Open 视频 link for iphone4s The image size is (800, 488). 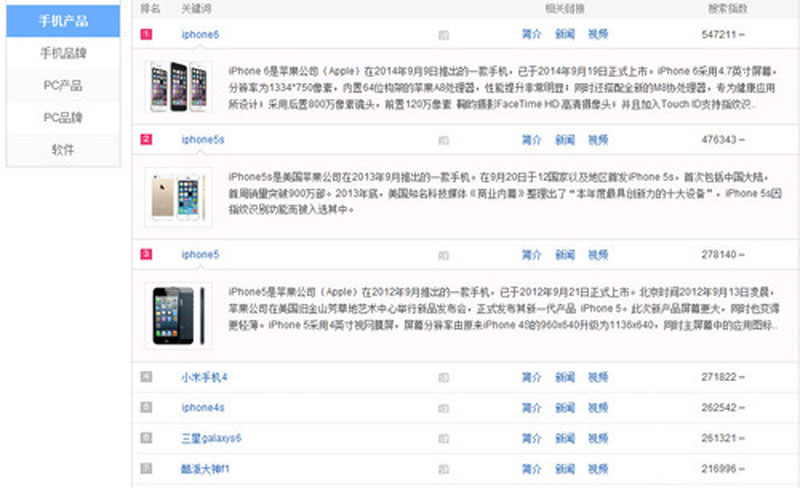[x=598, y=408]
